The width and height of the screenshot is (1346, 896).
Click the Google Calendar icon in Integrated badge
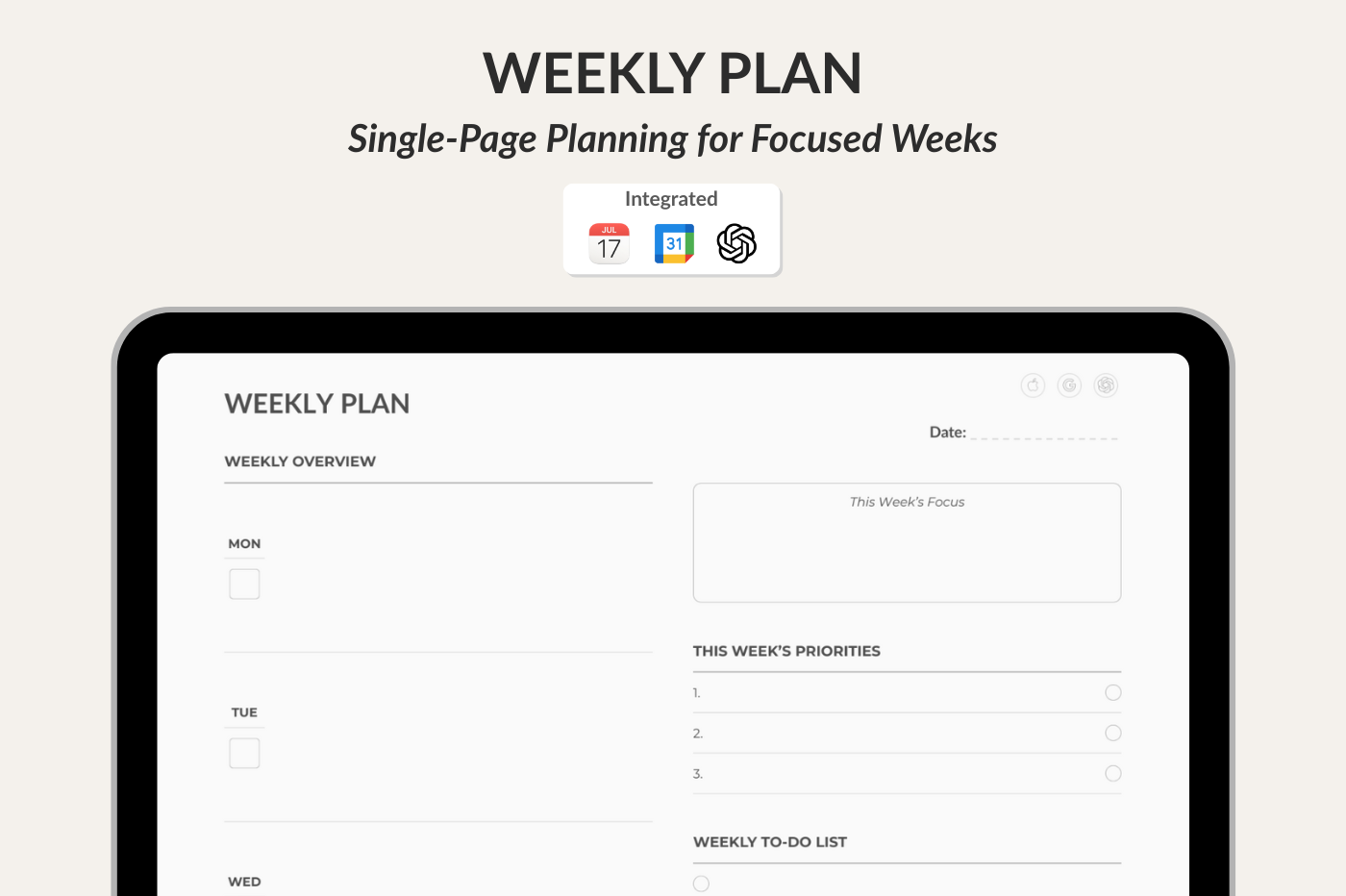tap(674, 244)
